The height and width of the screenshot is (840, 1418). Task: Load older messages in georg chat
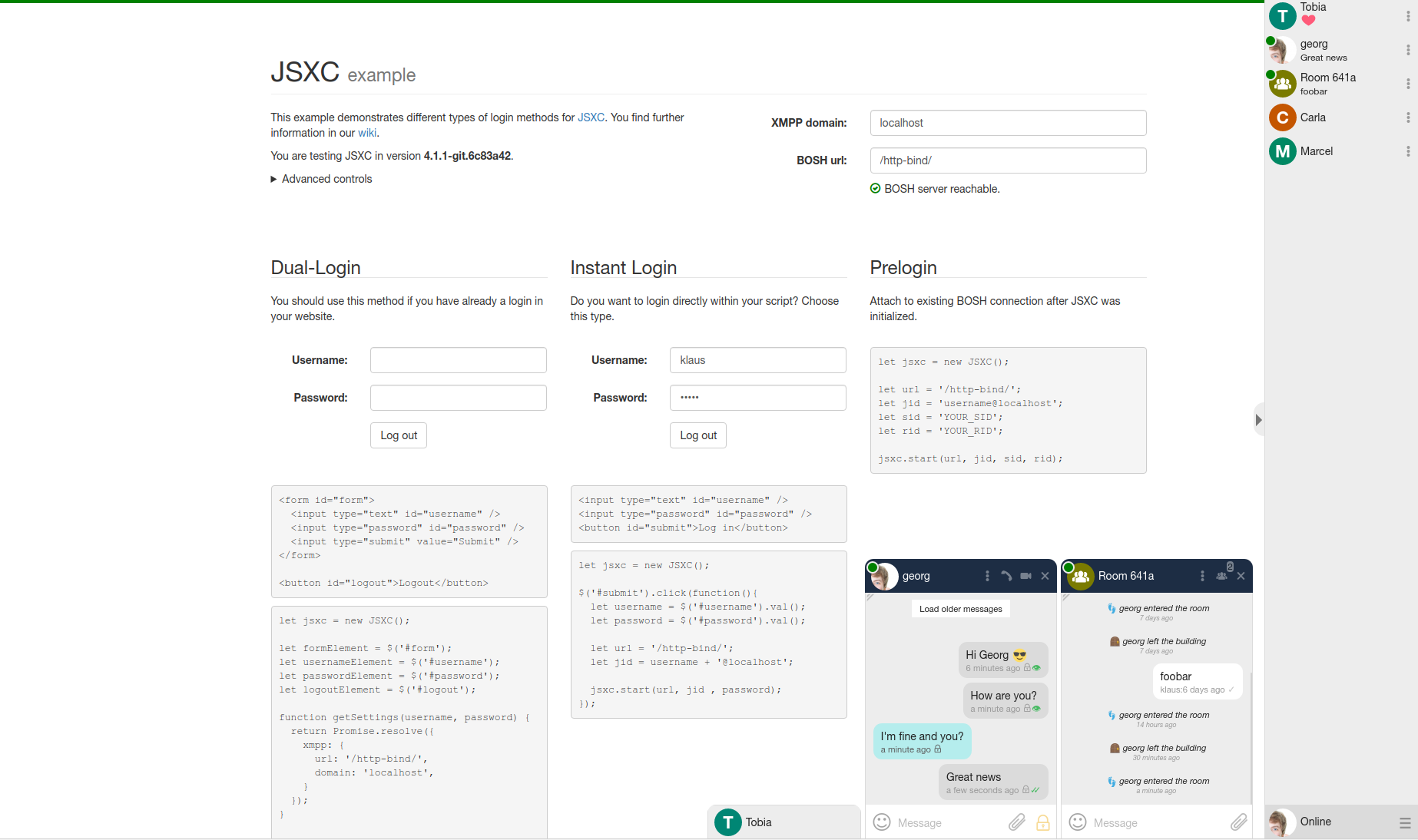point(961,609)
